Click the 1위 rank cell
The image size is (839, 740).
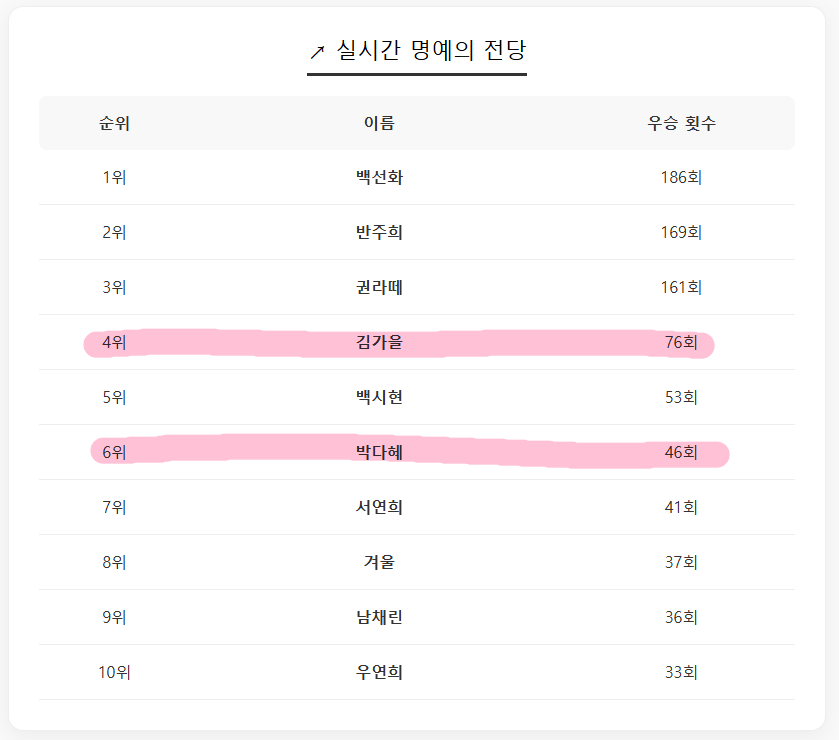click(114, 178)
